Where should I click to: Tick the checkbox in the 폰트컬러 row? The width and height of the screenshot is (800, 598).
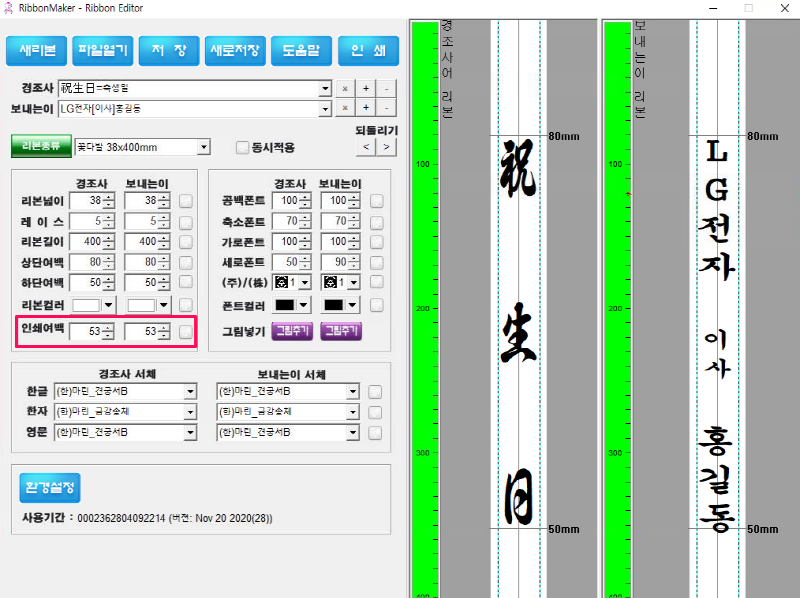[x=376, y=305]
